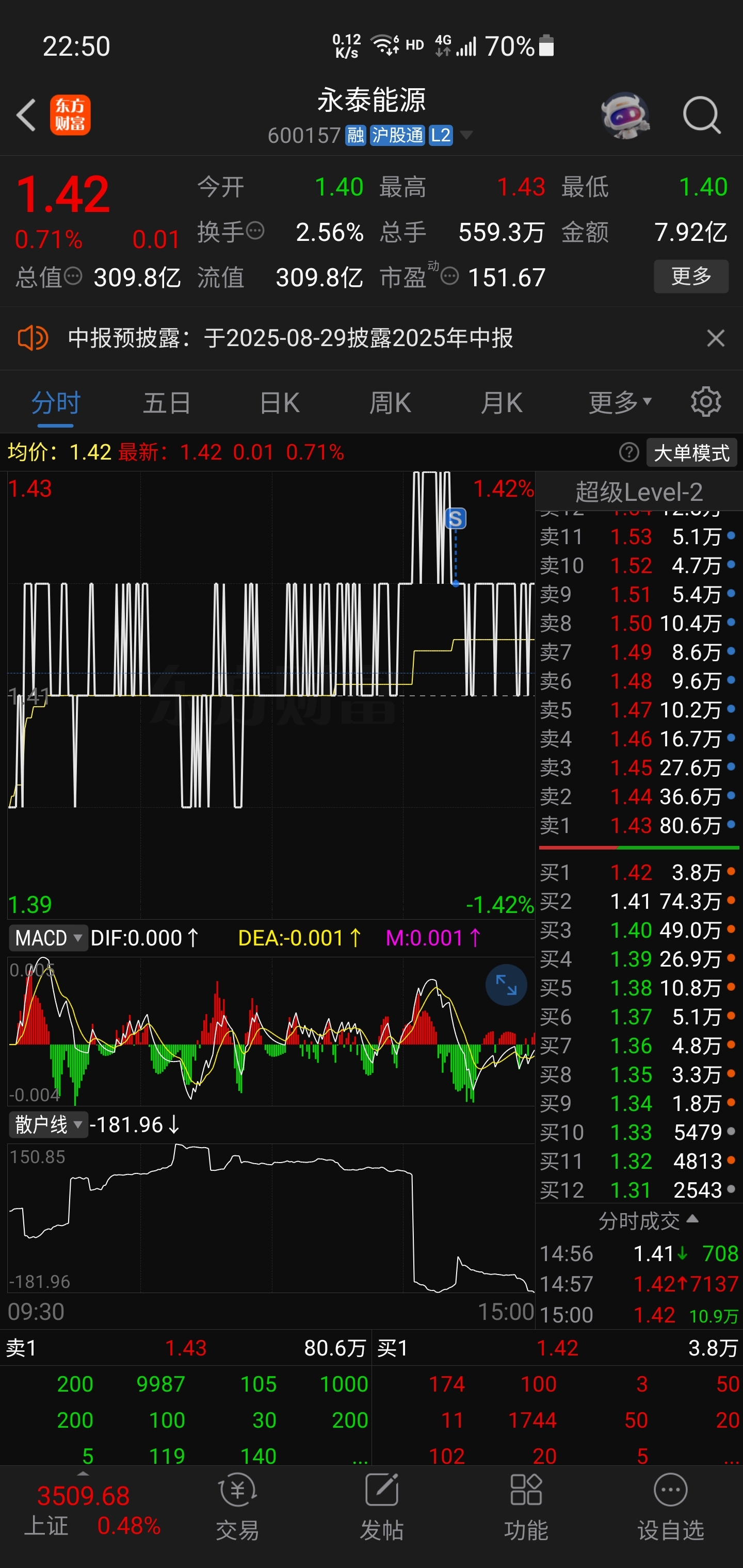743x1568 pixels.
Task: Tap the 22:50 clock in status bar
Action: [x=76, y=46]
